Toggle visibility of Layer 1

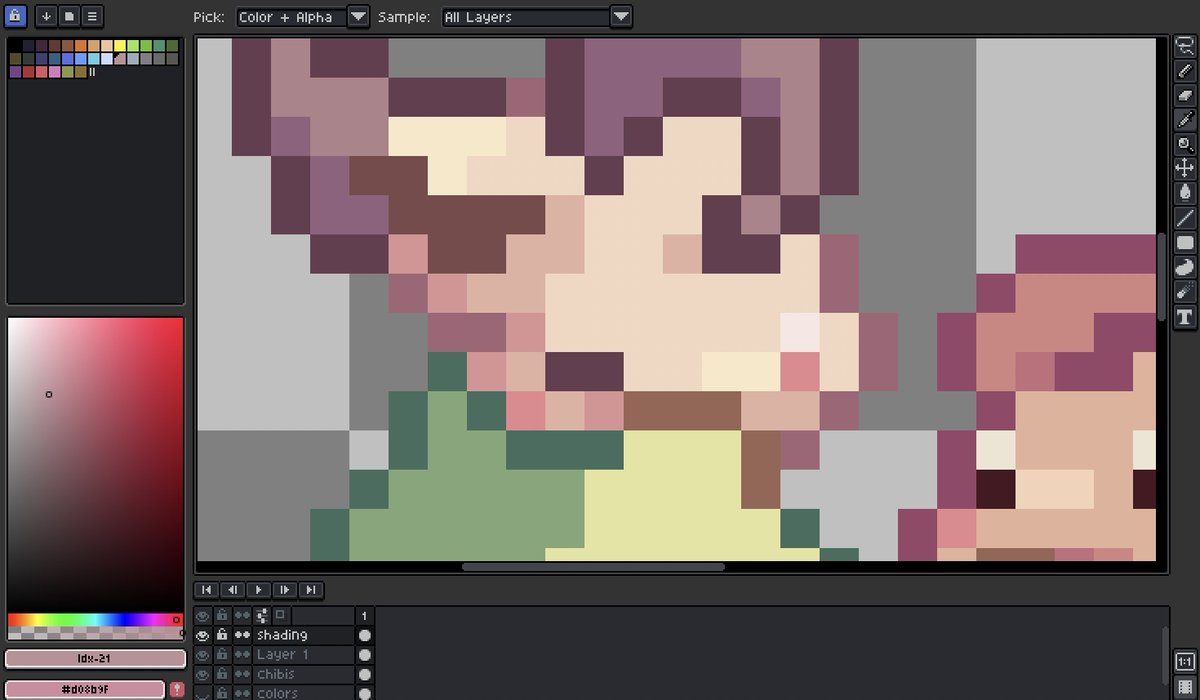pos(203,655)
